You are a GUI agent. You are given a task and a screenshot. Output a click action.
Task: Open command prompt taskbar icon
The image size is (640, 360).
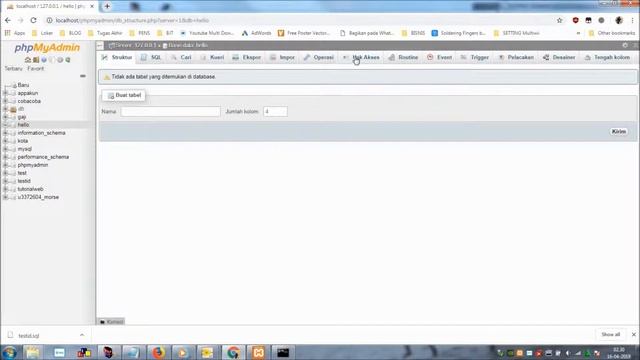pos(283,352)
